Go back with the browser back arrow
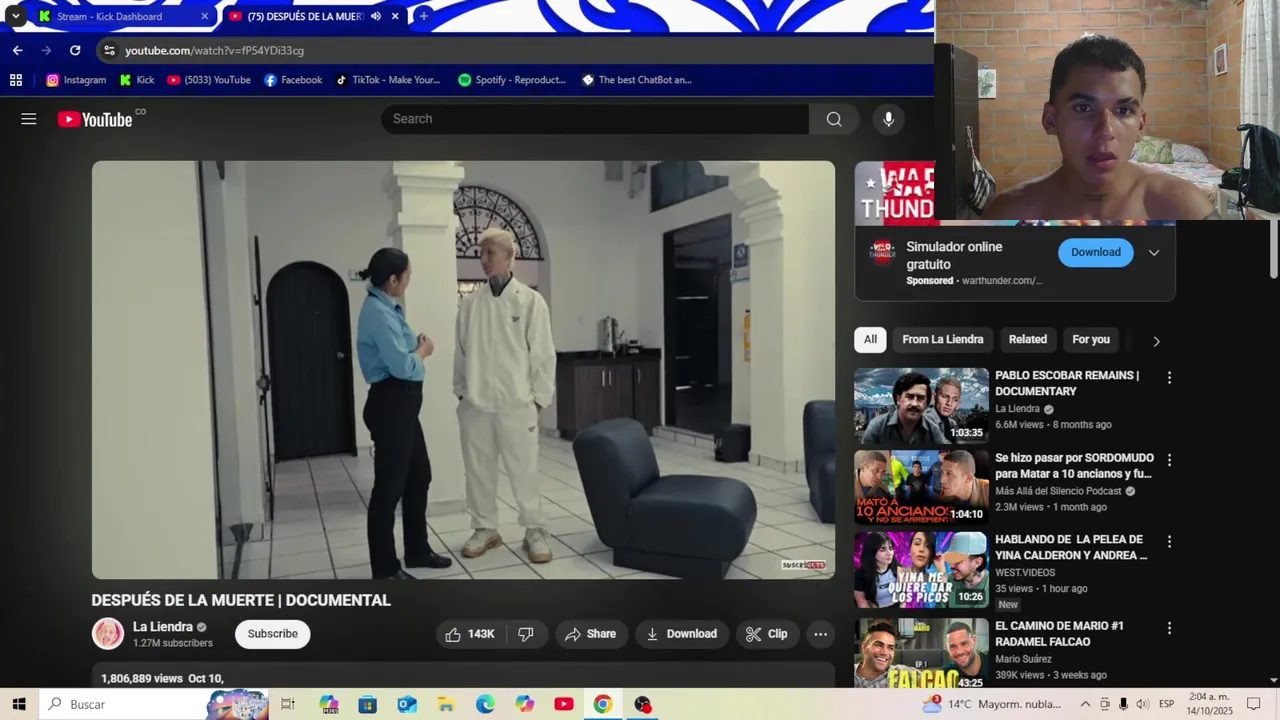The image size is (1280, 720). click(x=17, y=50)
